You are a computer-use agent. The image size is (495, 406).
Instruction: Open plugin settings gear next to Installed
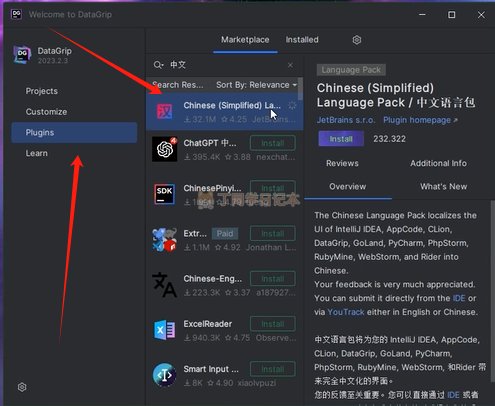click(357, 40)
